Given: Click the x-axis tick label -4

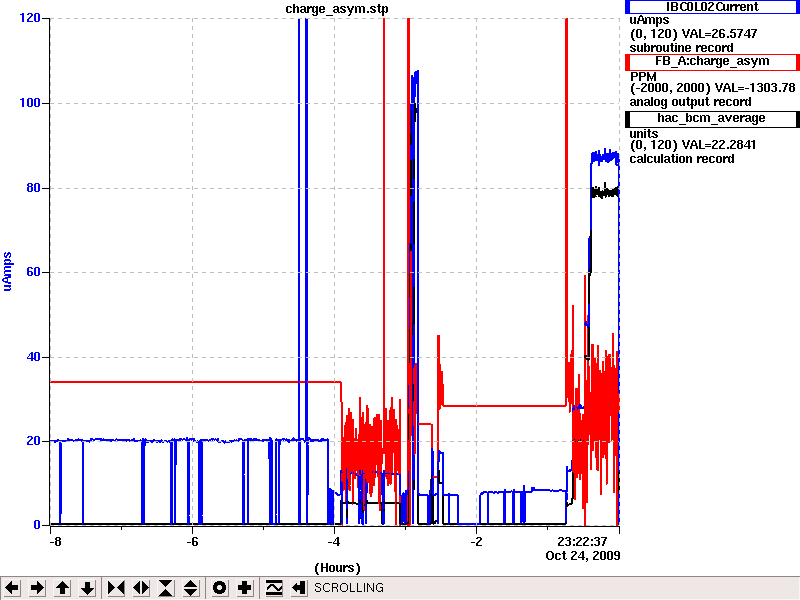Looking at the screenshot, I should point(334,542).
